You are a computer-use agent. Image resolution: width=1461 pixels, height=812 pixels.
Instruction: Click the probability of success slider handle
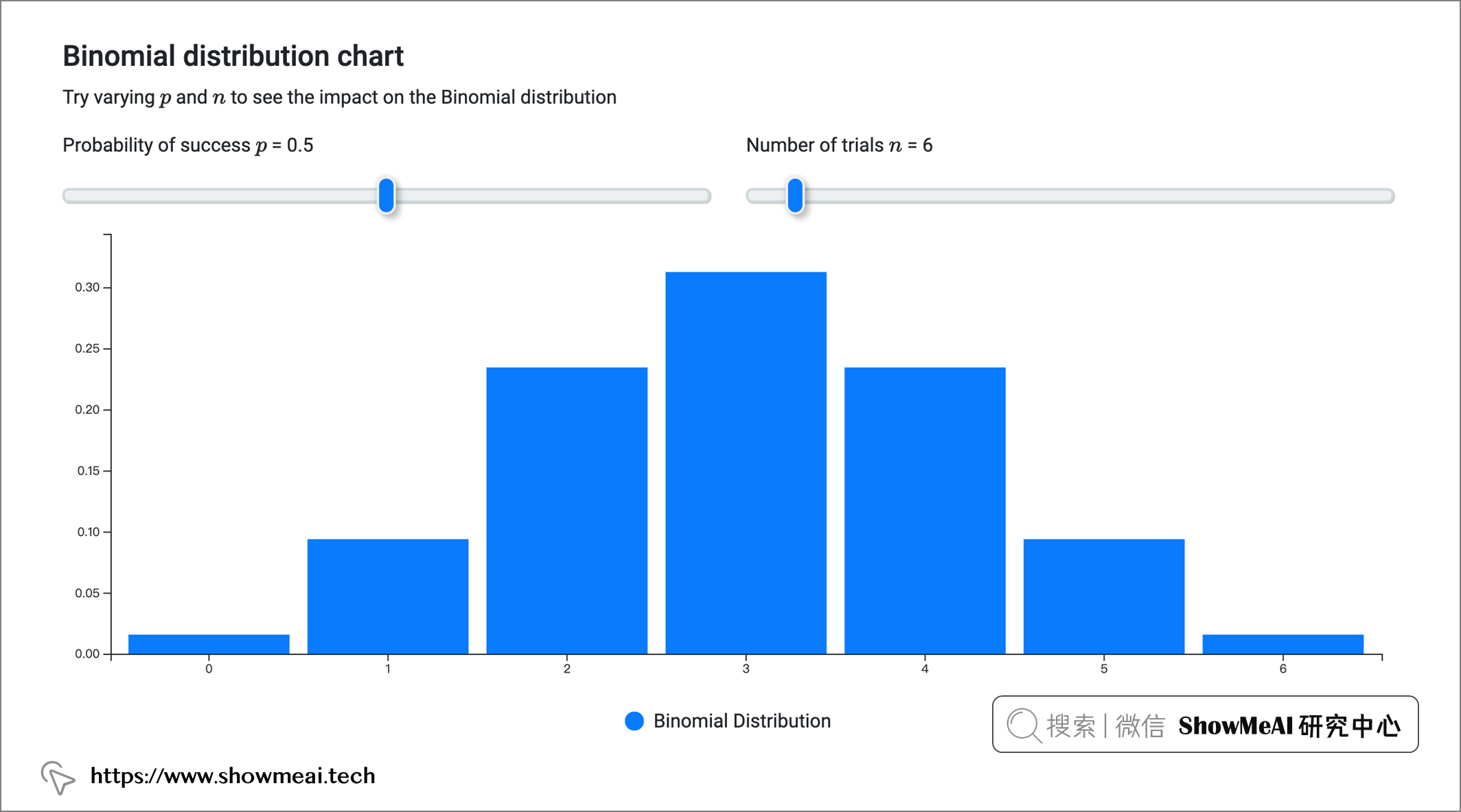(x=387, y=196)
